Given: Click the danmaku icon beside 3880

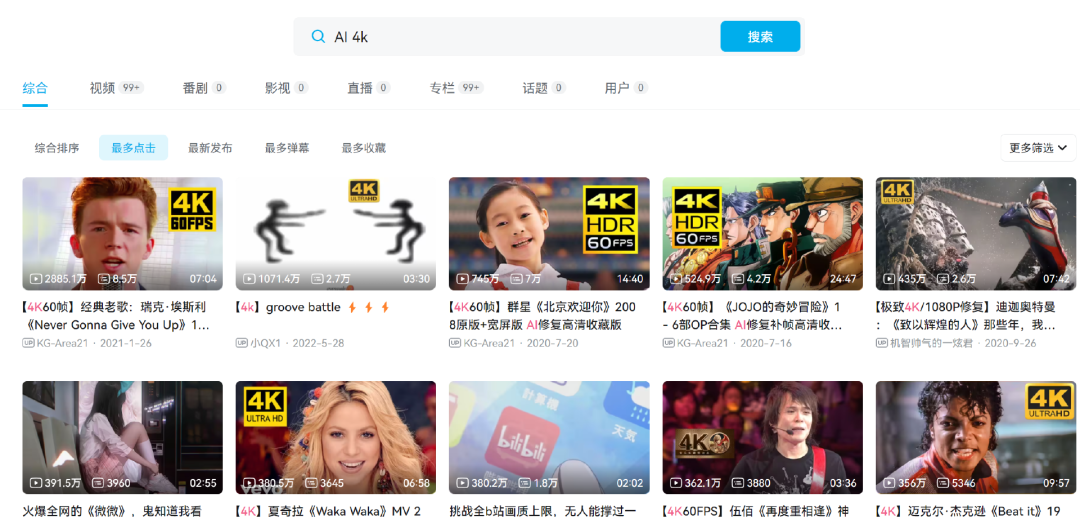Looking at the screenshot, I should coord(738,483).
